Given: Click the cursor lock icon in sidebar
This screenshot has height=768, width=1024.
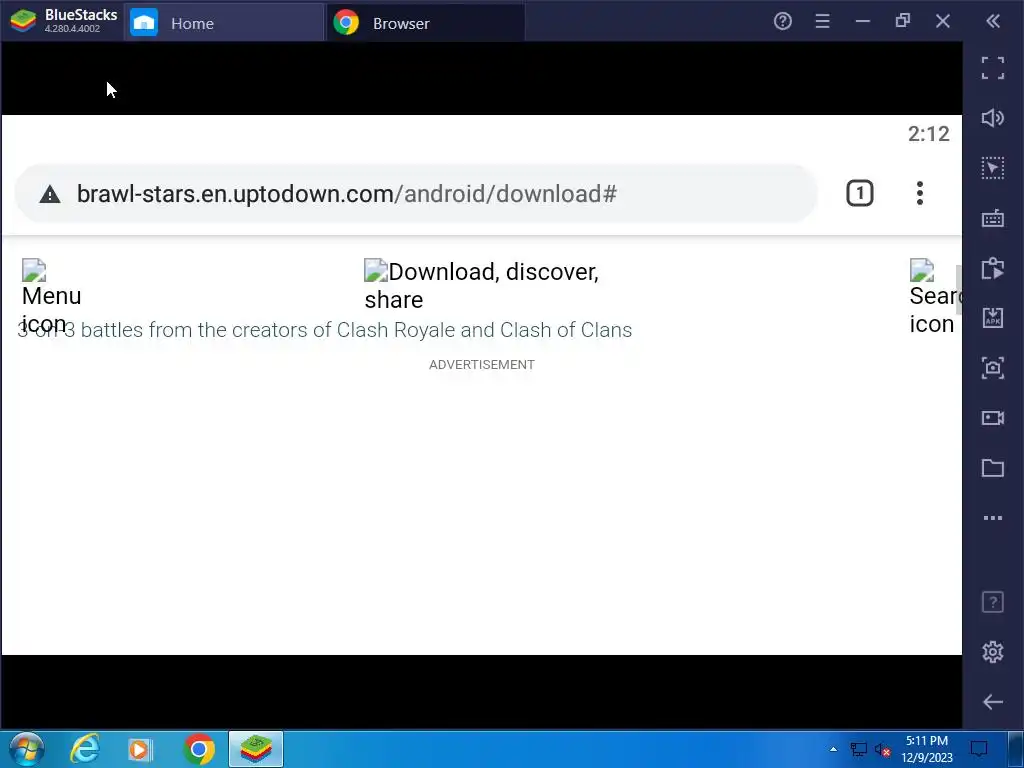Looking at the screenshot, I should pyautogui.click(x=993, y=168).
